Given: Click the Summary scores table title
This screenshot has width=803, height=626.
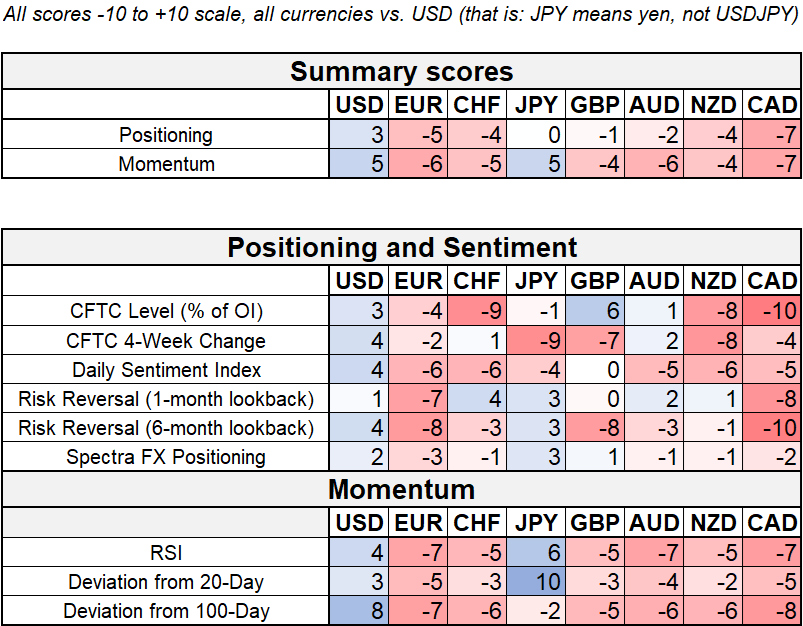Looking at the screenshot, I should pos(401,72).
